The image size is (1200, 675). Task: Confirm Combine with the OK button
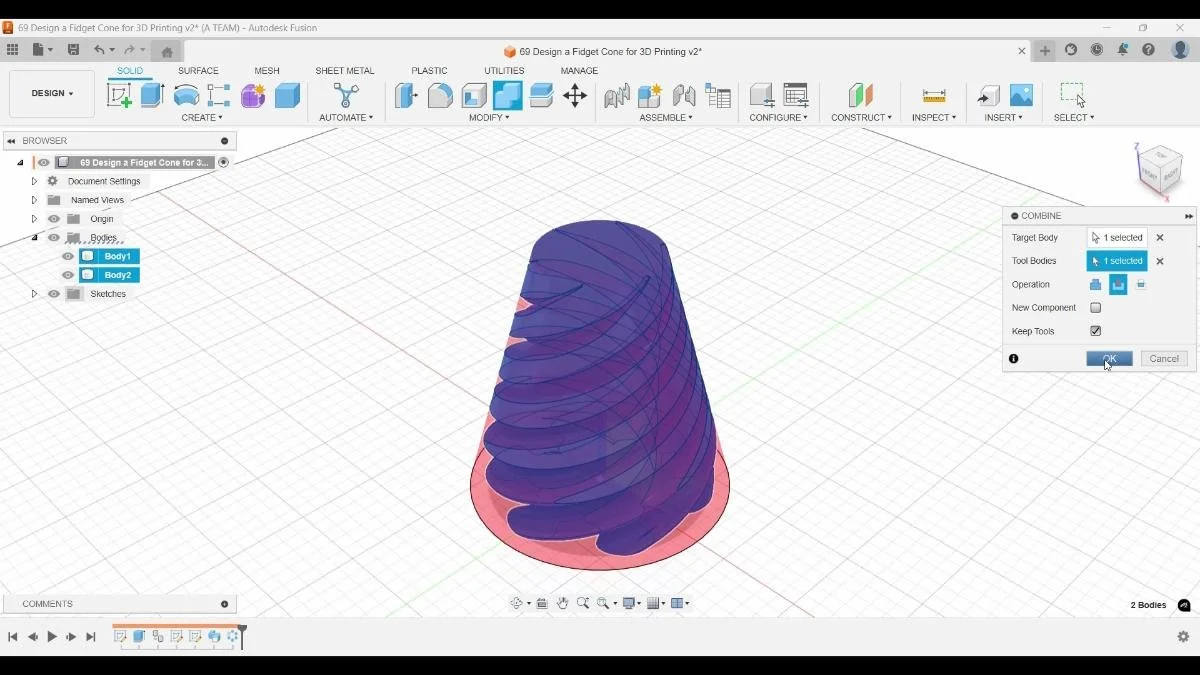point(1109,358)
